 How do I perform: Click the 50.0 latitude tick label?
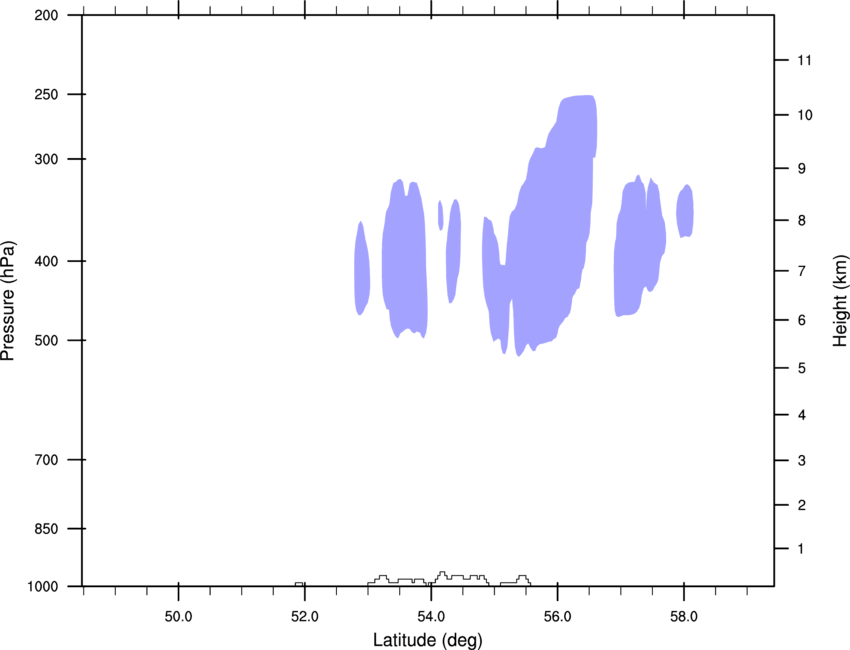coord(178,617)
